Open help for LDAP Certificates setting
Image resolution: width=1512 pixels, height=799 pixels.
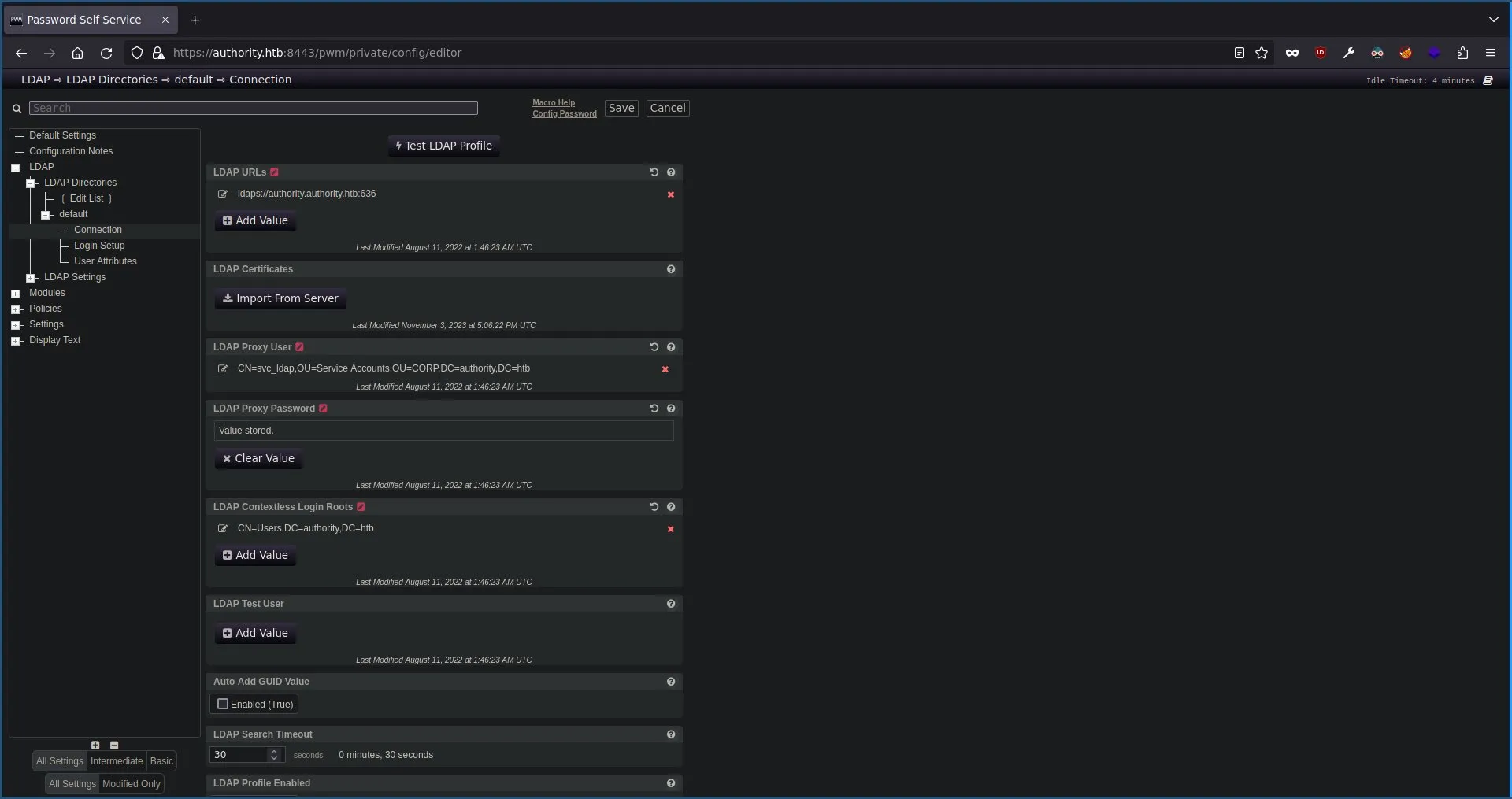(x=671, y=269)
